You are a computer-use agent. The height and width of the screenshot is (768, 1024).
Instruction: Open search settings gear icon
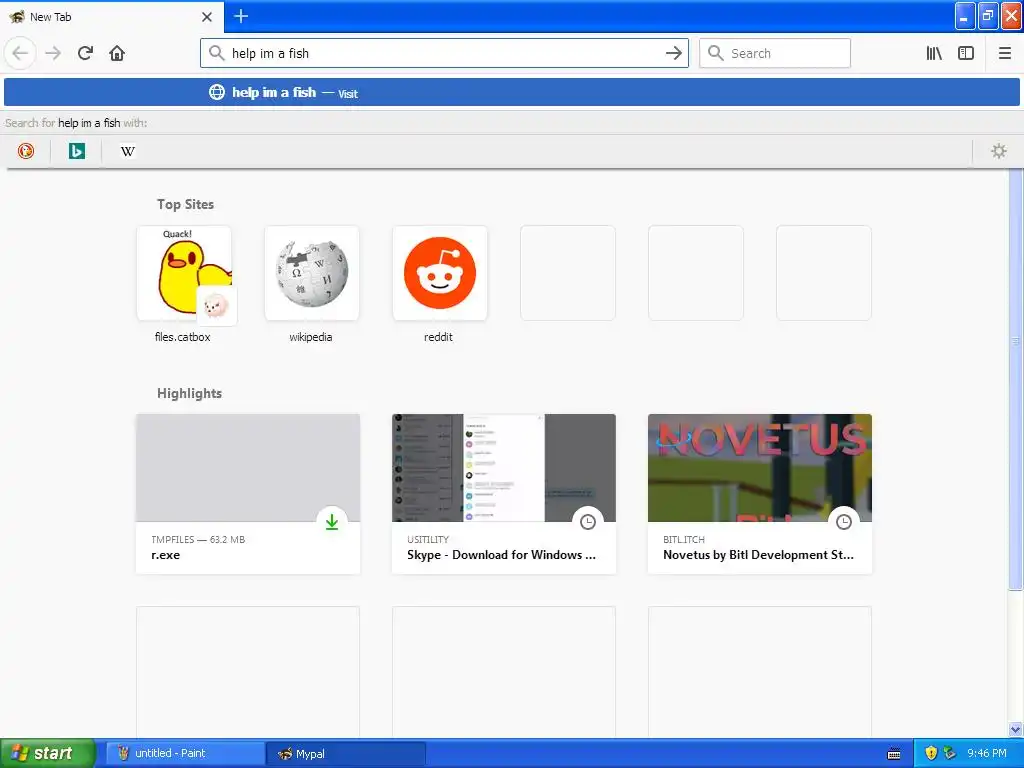(x=999, y=151)
